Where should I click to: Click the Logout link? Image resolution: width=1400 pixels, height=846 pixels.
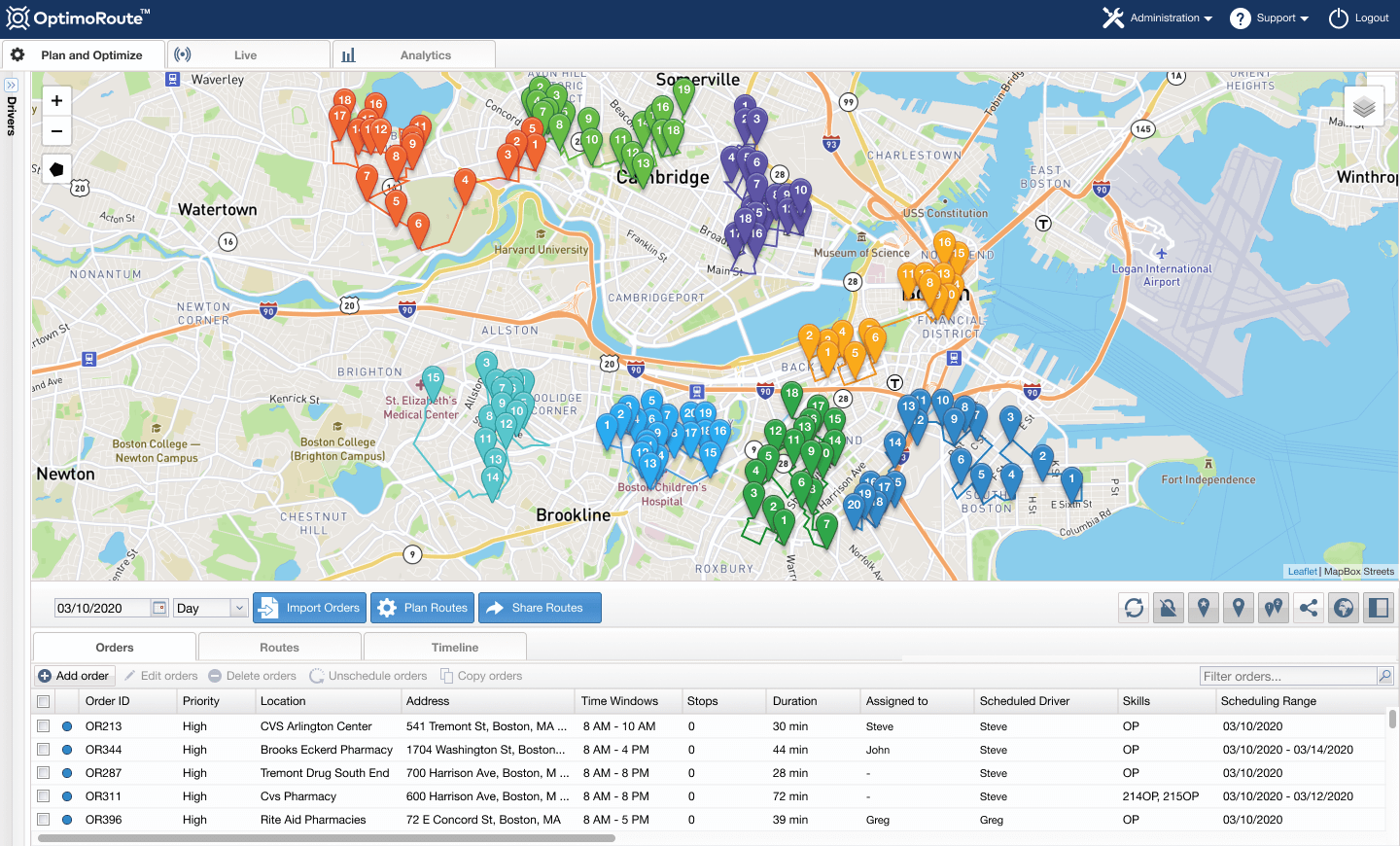click(x=1372, y=18)
